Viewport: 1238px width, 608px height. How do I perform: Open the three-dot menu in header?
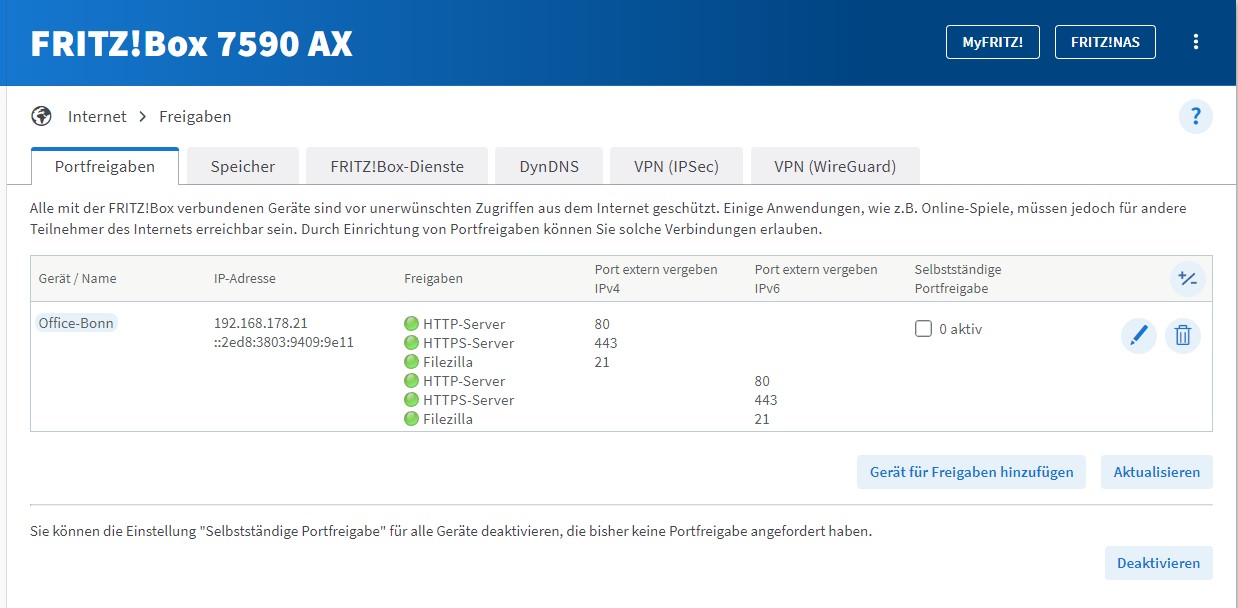click(x=1195, y=42)
